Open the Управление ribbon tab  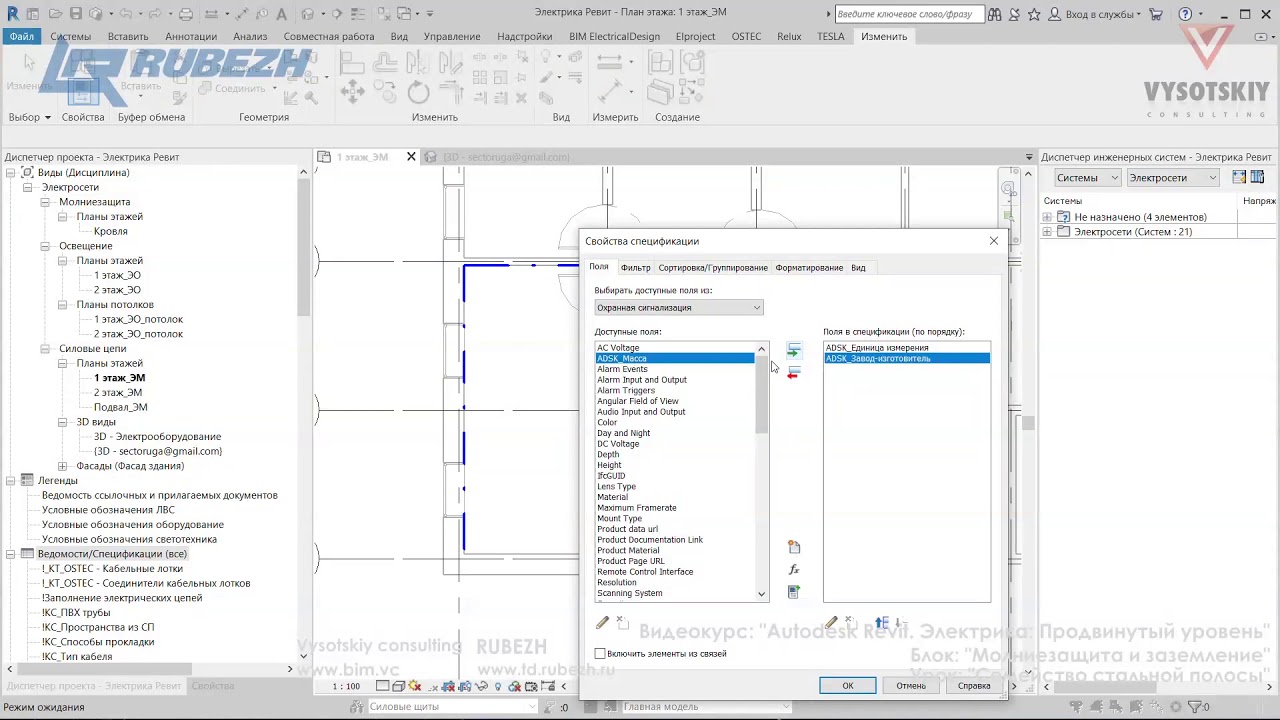(x=452, y=36)
